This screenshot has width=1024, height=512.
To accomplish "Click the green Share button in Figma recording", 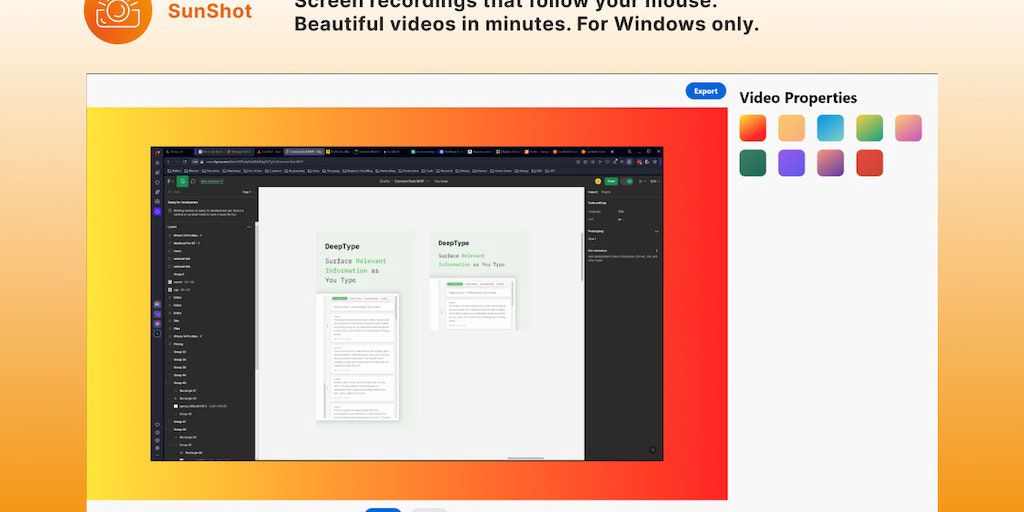I will coord(611,181).
